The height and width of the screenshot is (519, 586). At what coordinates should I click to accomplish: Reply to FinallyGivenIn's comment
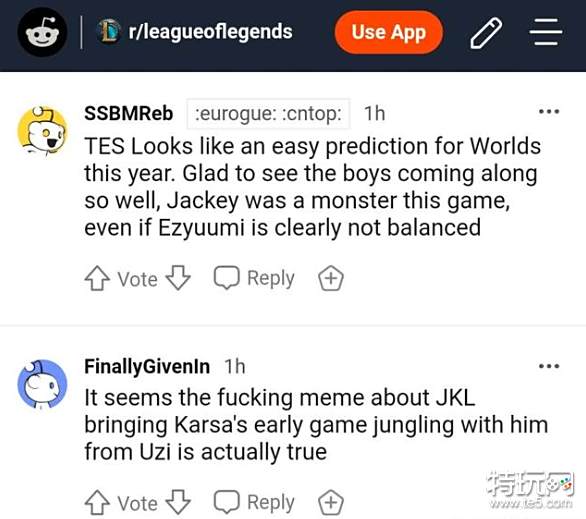[x=254, y=503]
